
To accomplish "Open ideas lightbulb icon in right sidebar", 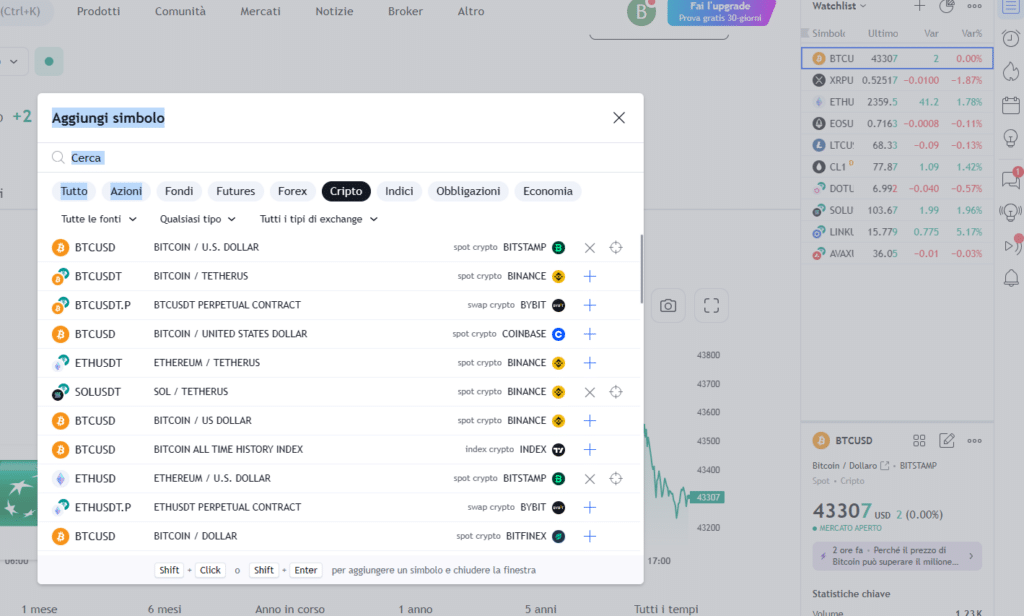I will point(1011,138).
